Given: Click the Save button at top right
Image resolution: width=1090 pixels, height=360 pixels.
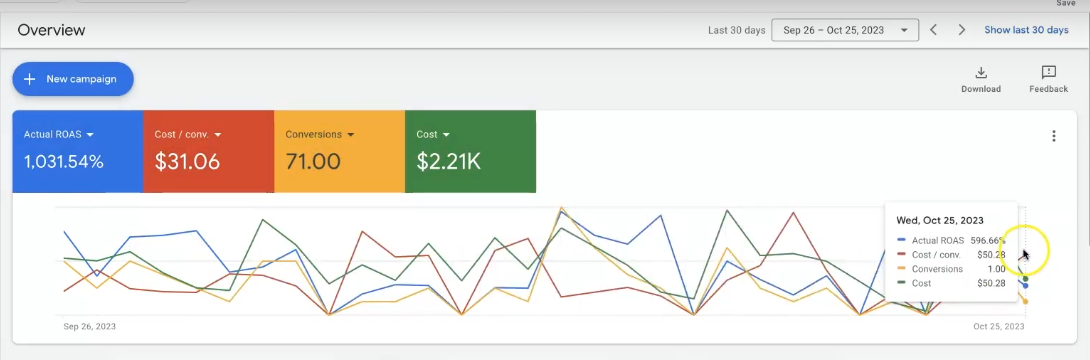Looking at the screenshot, I should pyautogui.click(x=1066, y=3).
